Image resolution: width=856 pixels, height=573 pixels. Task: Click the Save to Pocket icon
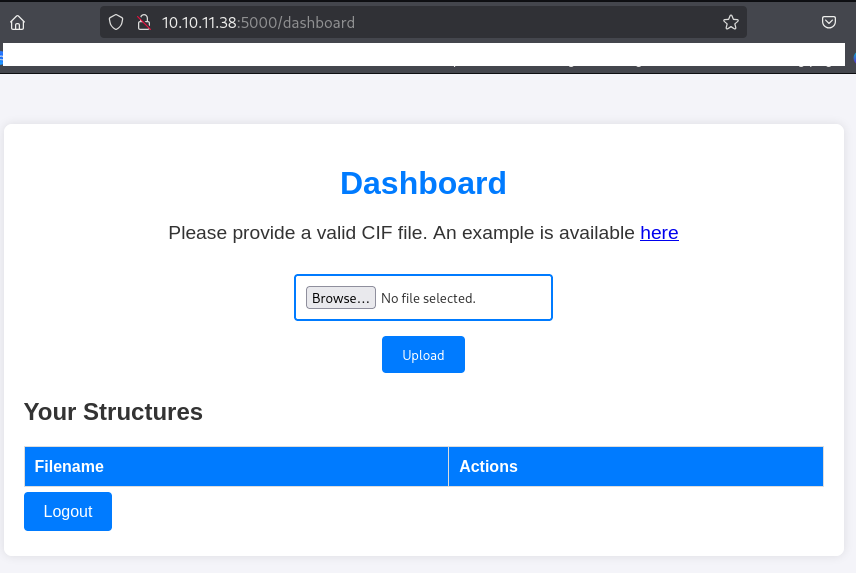pos(829,22)
